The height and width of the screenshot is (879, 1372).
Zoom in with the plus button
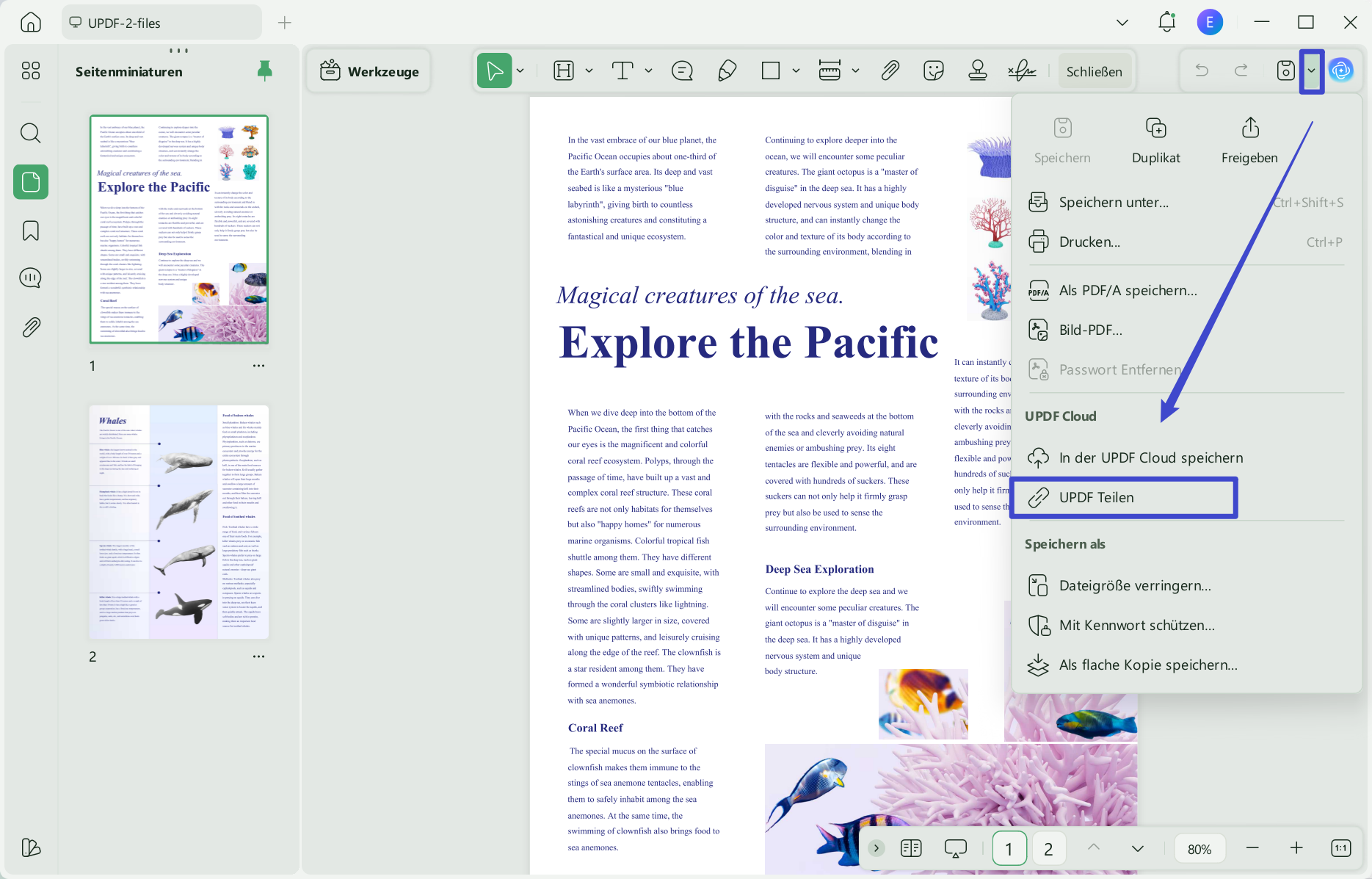(x=1296, y=848)
